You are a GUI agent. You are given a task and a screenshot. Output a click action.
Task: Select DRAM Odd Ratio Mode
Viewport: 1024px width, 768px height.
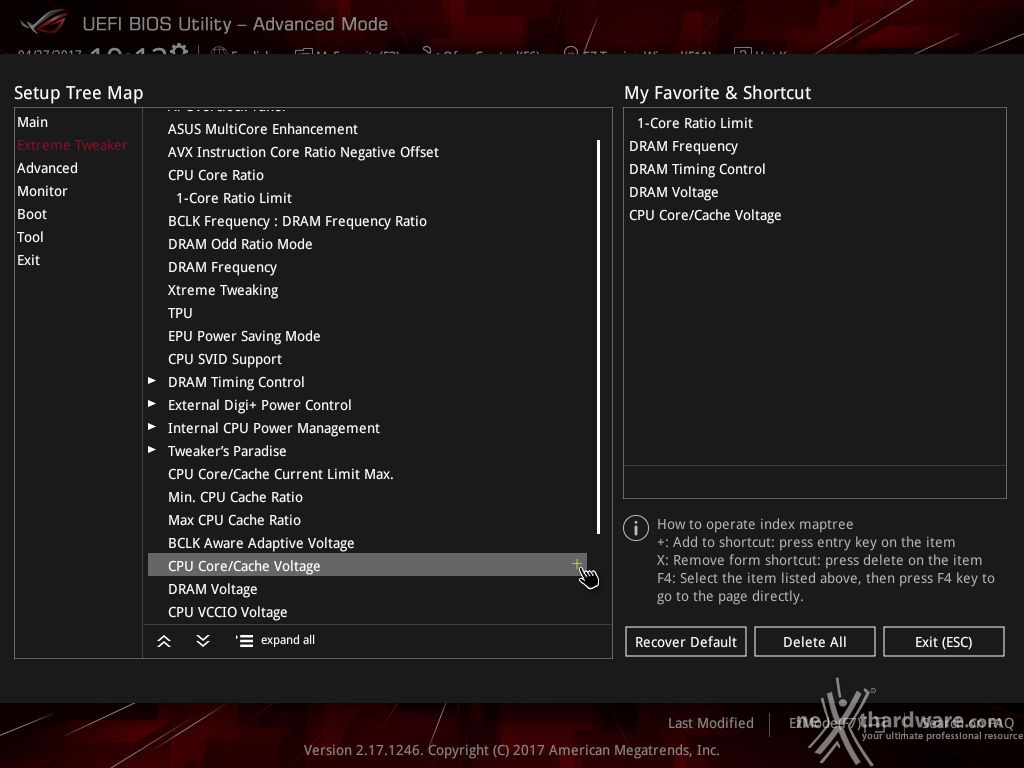click(240, 244)
